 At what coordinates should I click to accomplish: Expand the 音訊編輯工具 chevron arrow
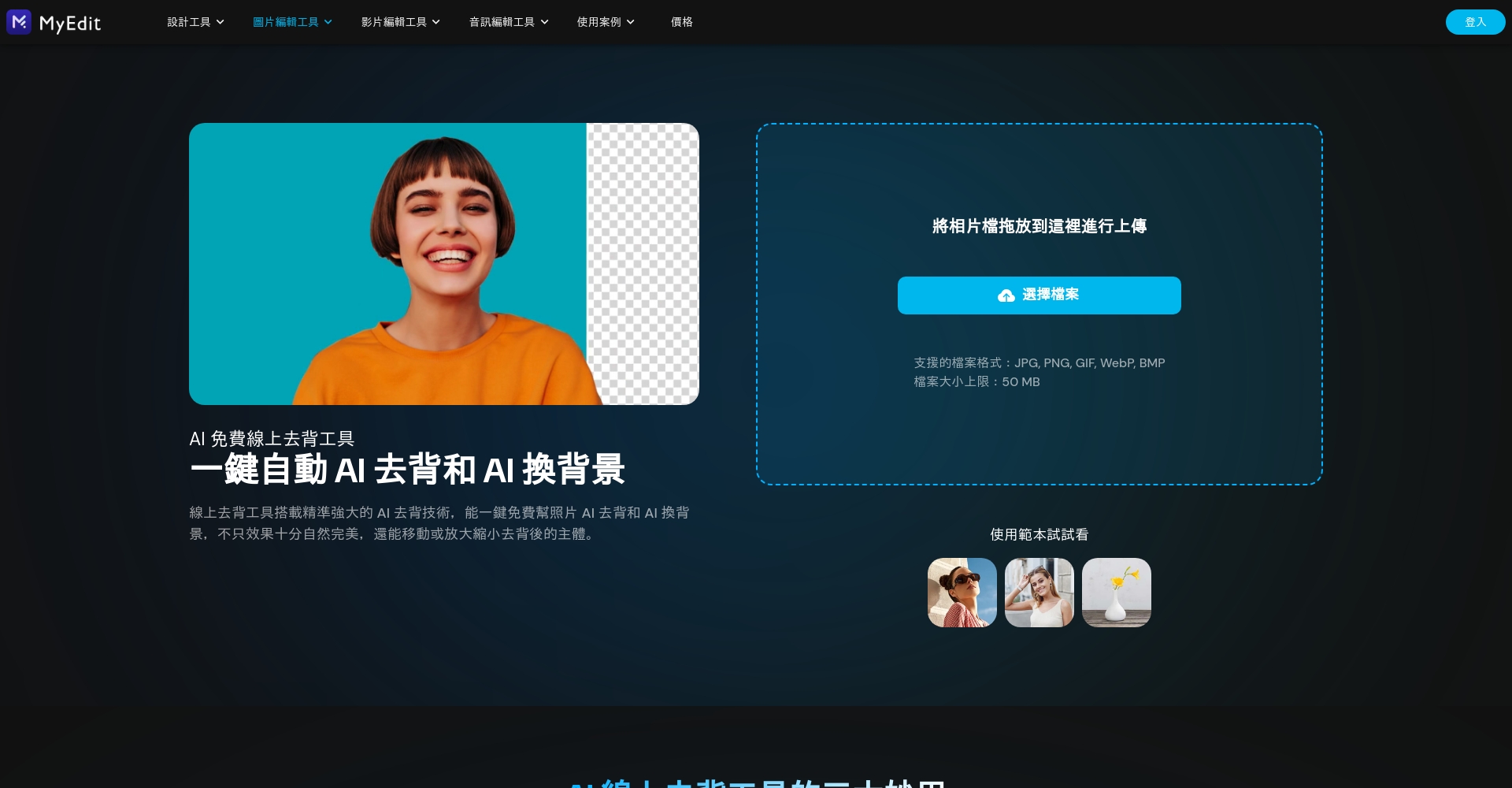click(544, 22)
